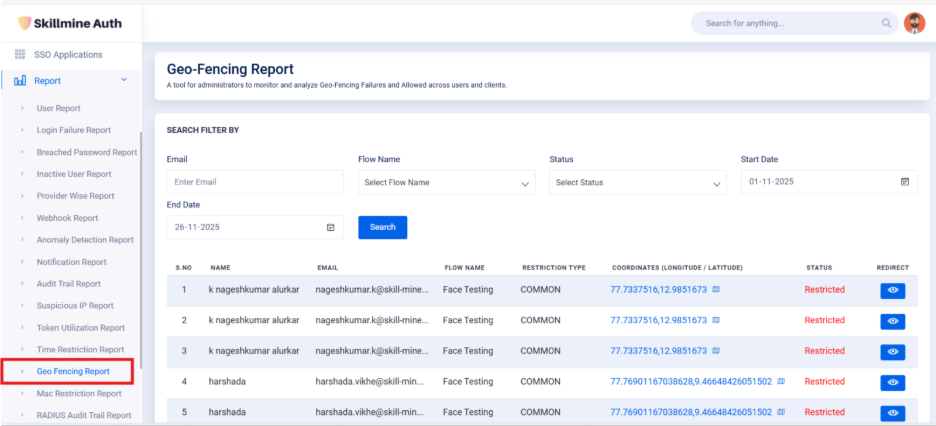Click the search magnifier icon in top bar
The width and height of the screenshot is (936, 426).
coord(886,23)
